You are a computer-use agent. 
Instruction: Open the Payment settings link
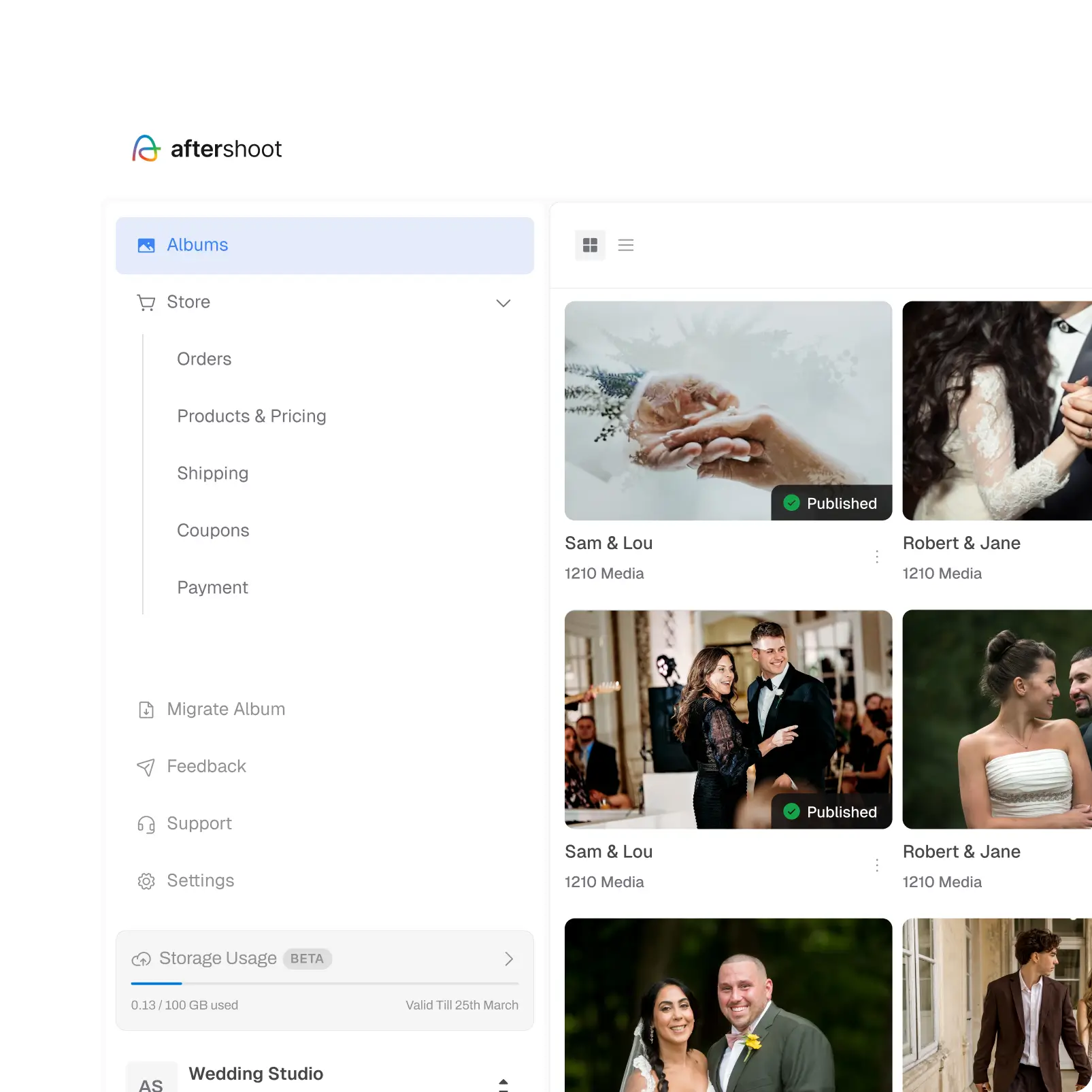pos(212,588)
